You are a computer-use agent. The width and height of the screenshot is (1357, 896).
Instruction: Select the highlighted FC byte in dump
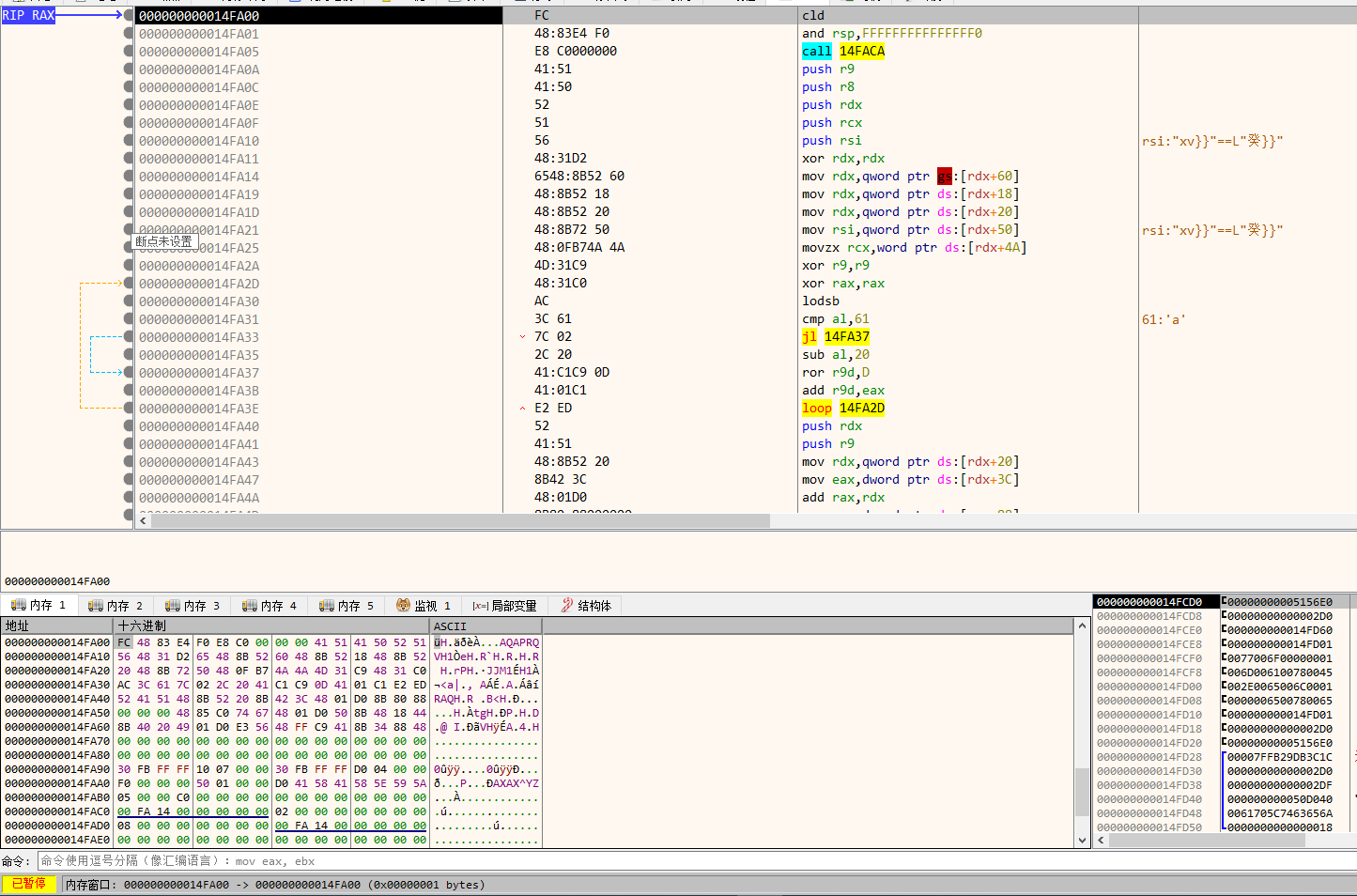(x=124, y=642)
